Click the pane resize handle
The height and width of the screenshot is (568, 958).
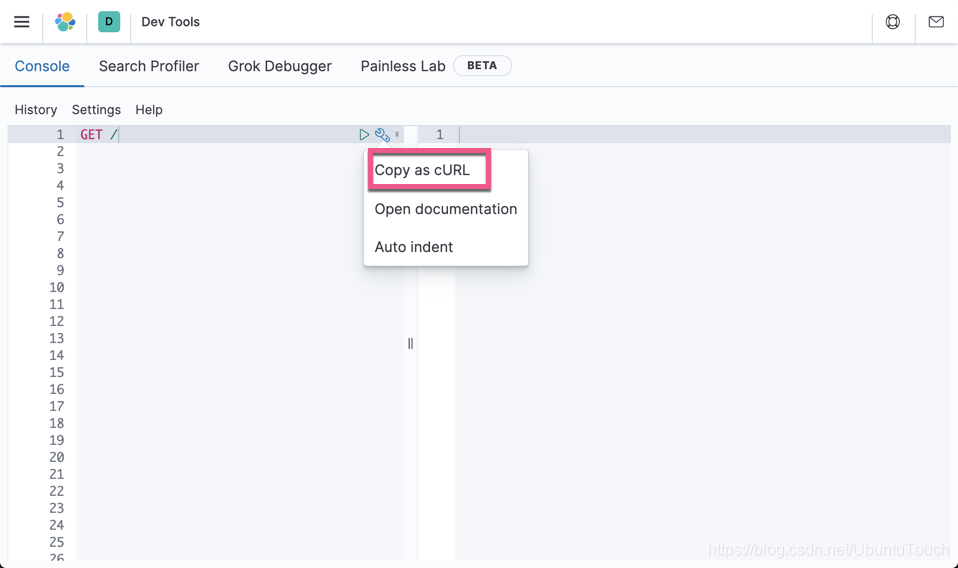(x=411, y=344)
